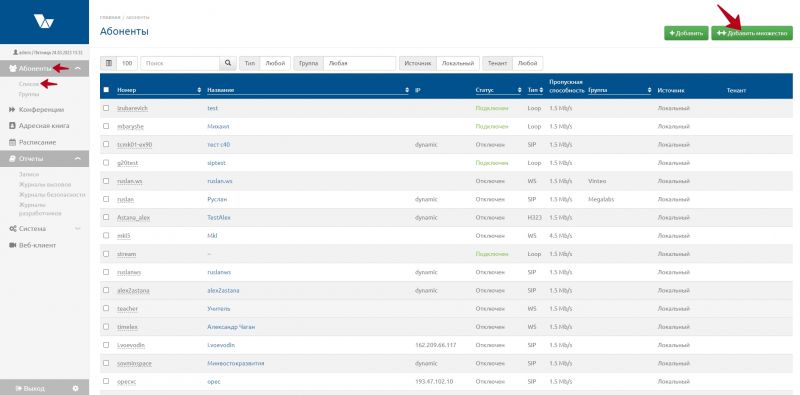The height and width of the screenshot is (395, 800).
Task: Check the box for the mbaryshe row
Action: click(106, 126)
